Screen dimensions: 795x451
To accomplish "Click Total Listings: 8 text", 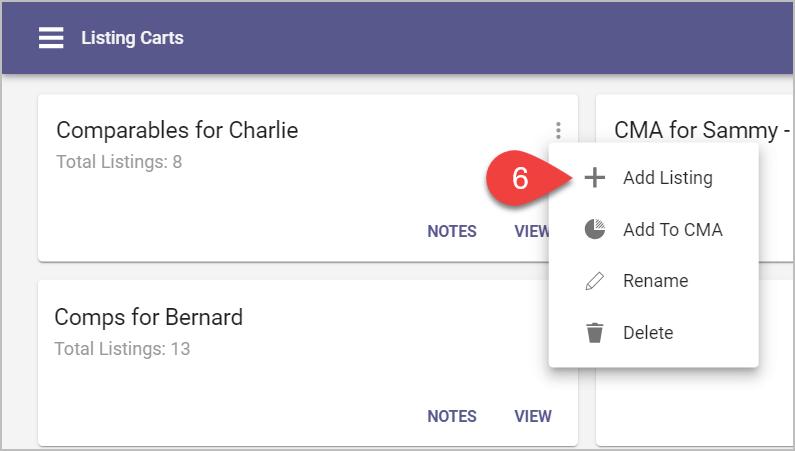I will click(119, 162).
